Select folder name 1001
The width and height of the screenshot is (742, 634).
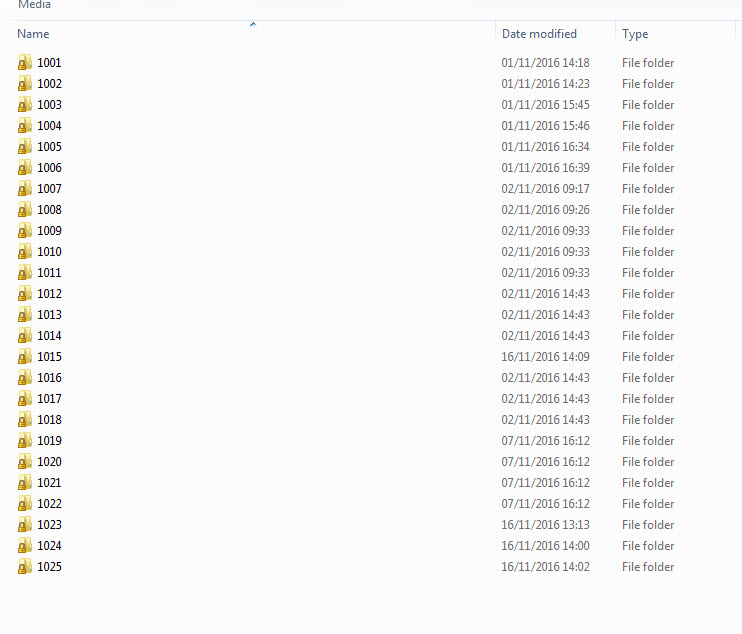[49, 63]
